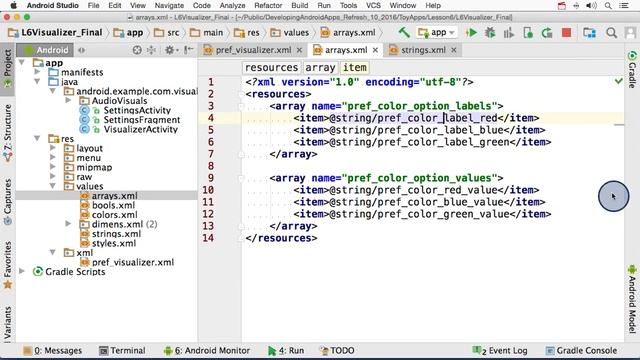
Task: Click the green check inspection indicator
Action: click(x=619, y=81)
